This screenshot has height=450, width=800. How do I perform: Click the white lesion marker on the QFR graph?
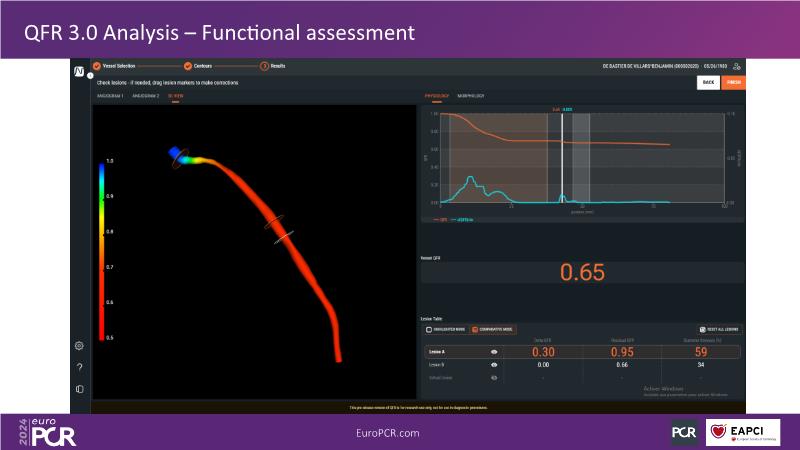(x=562, y=155)
